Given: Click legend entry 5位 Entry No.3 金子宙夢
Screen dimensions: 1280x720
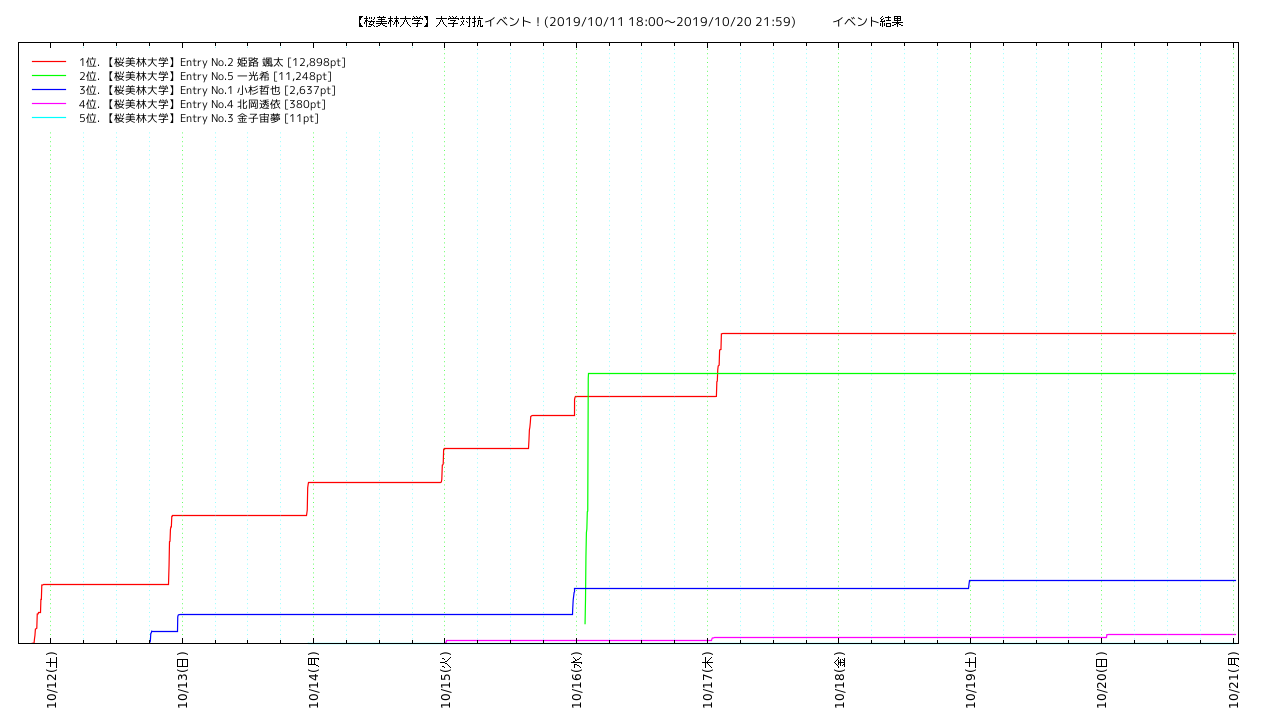Looking at the screenshot, I should point(199,118).
